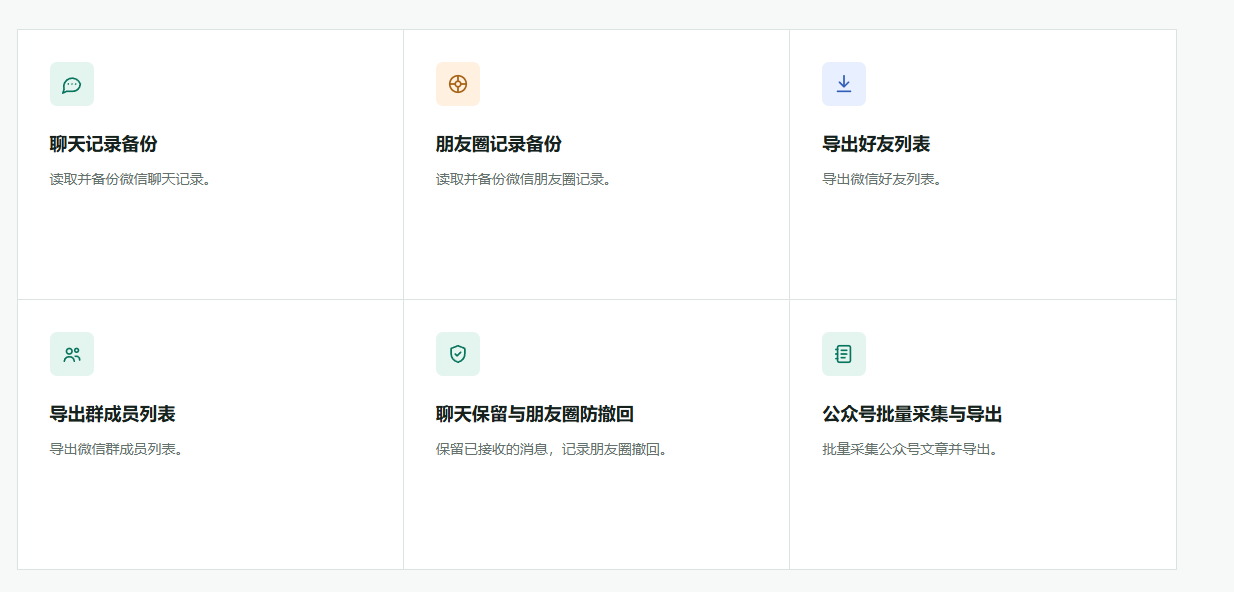The height and width of the screenshot is (592, 1234).
Task: Open the 公众号批量采集与导出 heading
Action: pyautogui.click(x=912, y=414)
